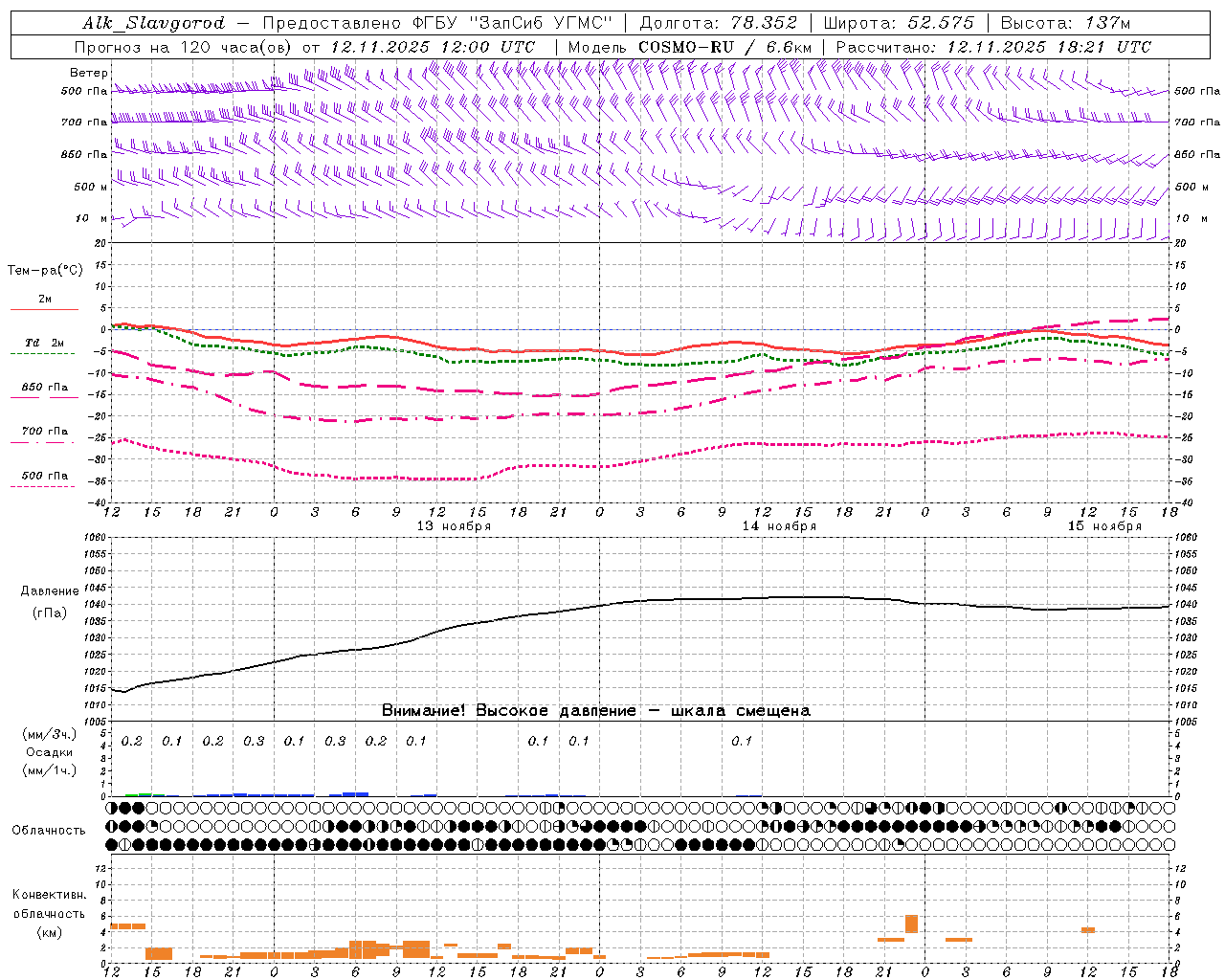This screenshot has height=980, width=1225.
Task: Click the 500 гПа temperature legend entry
Action: (x=44, y=479)
